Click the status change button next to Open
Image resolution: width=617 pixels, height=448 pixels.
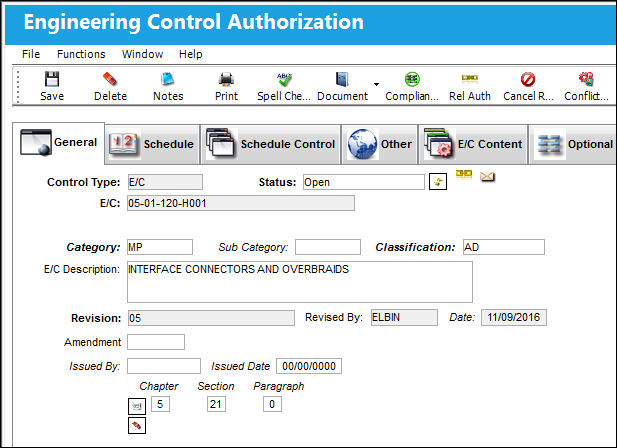(438, 182)
